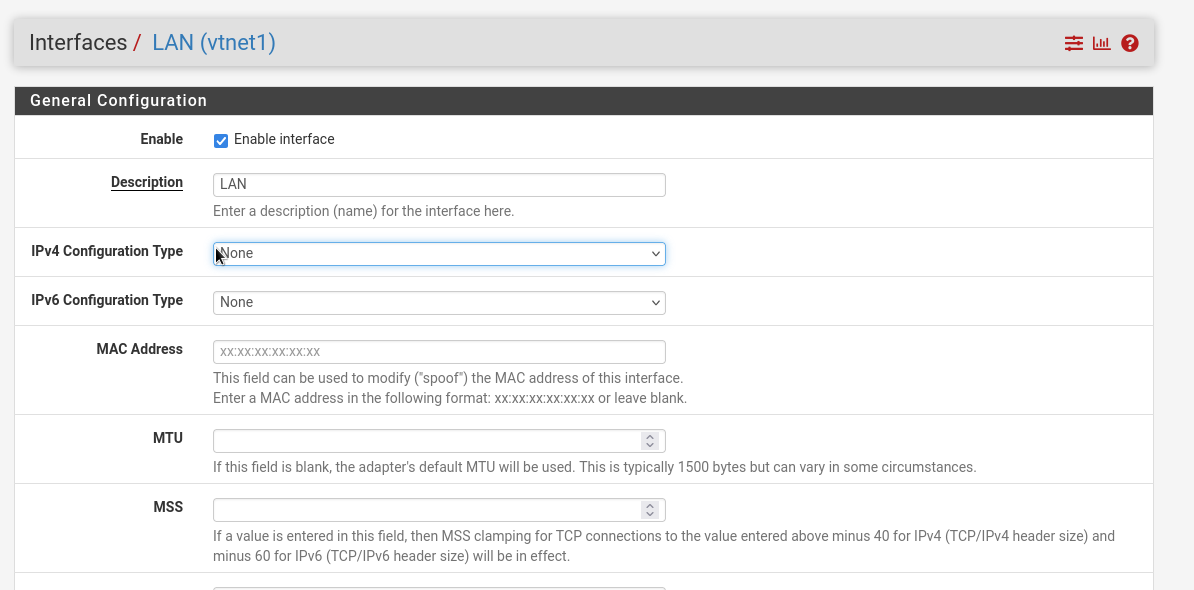Disable the Enable interface checkbox

pyautogui.click(x=221, y=140)
